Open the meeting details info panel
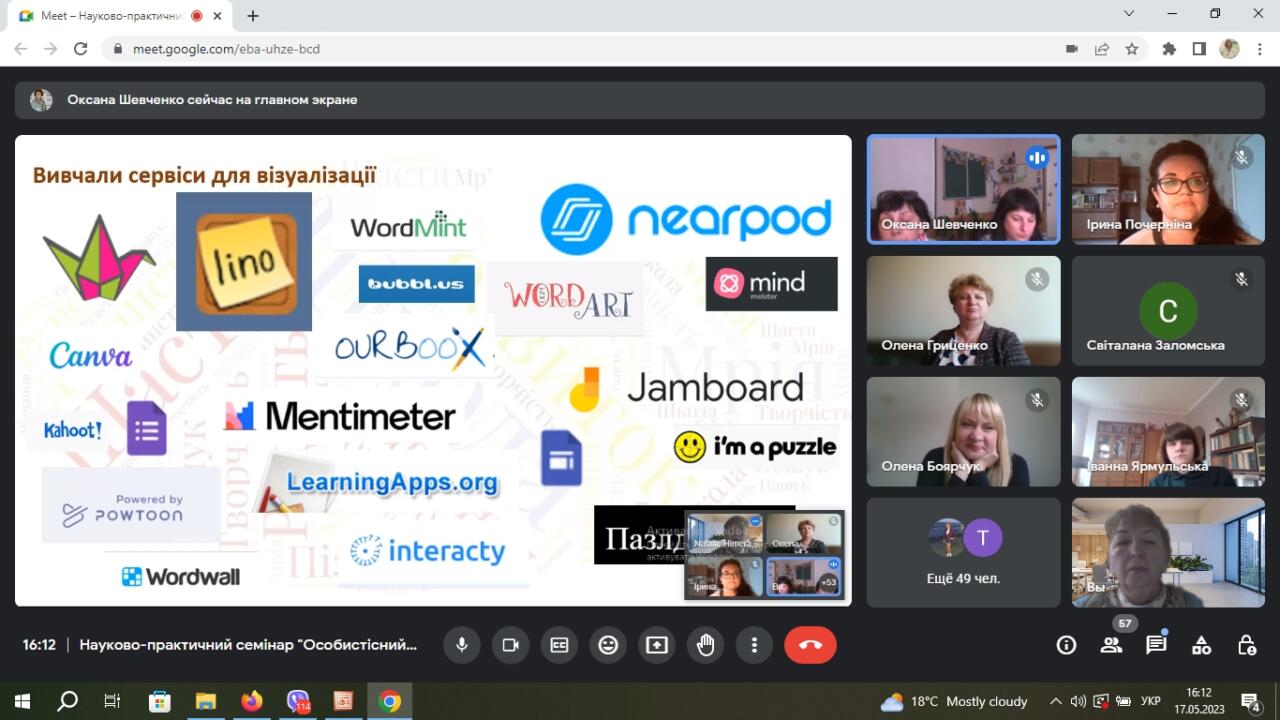The height and width of the screenshot is (720, 1280). 1066,645
